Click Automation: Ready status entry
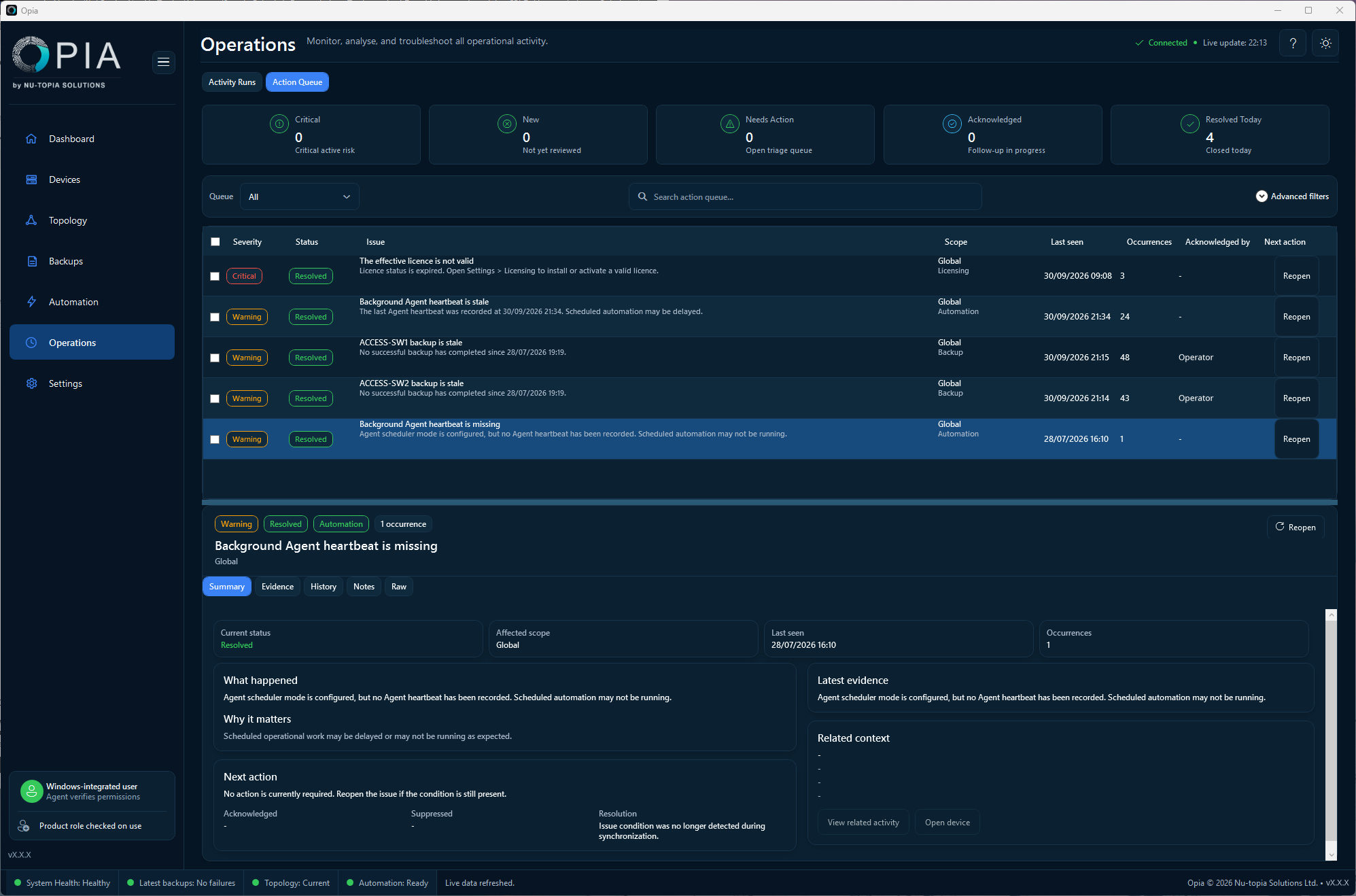 pos(387,883)
